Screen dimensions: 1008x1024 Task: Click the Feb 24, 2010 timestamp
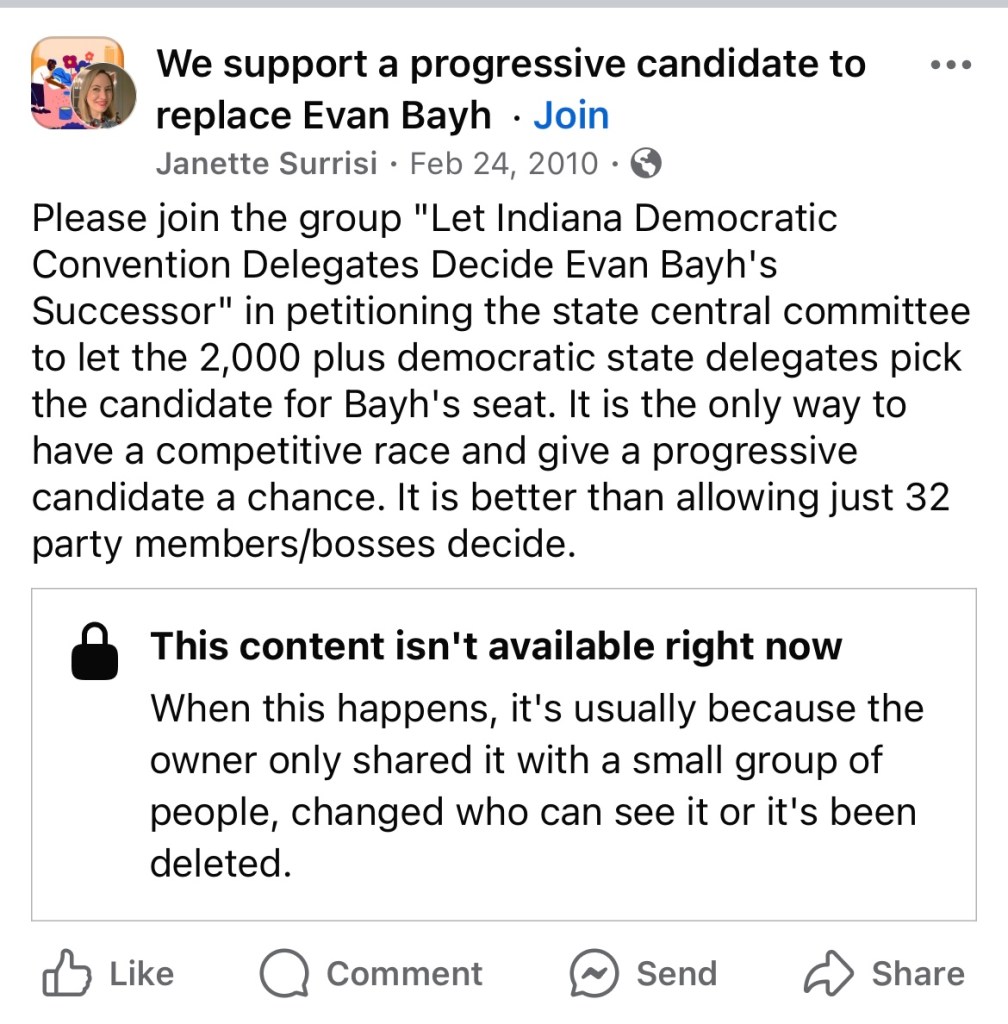(x=504, y=163)
